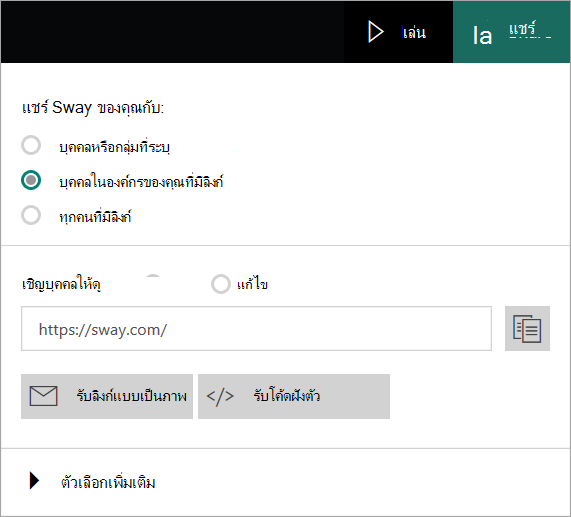Image resolution: width=571 pixels, height=517 pixels.
Task: Click the เชิญบุคคลให้ดู label
Action: [x=61, y=284]
